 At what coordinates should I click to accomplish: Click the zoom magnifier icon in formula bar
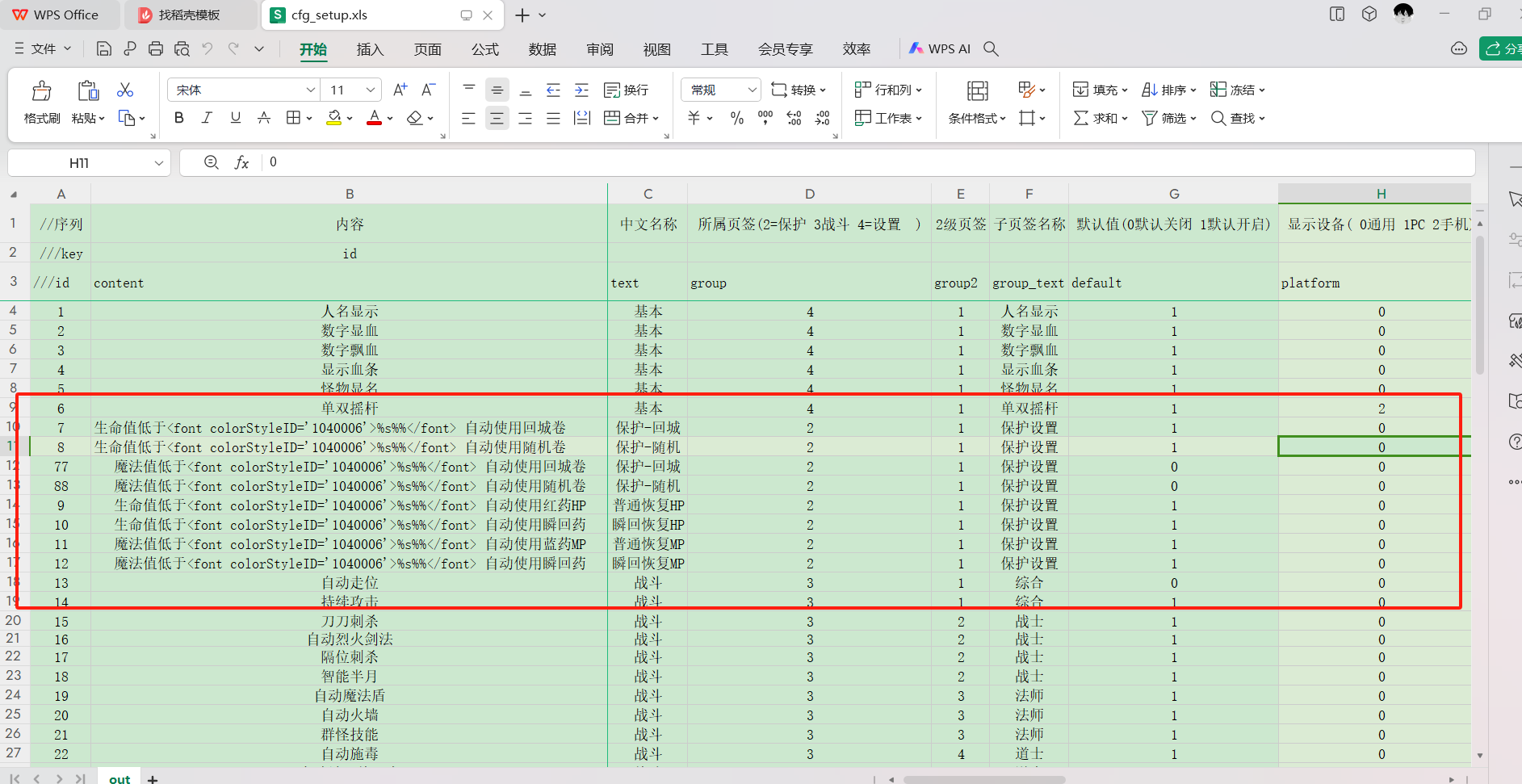pos(212,162)
